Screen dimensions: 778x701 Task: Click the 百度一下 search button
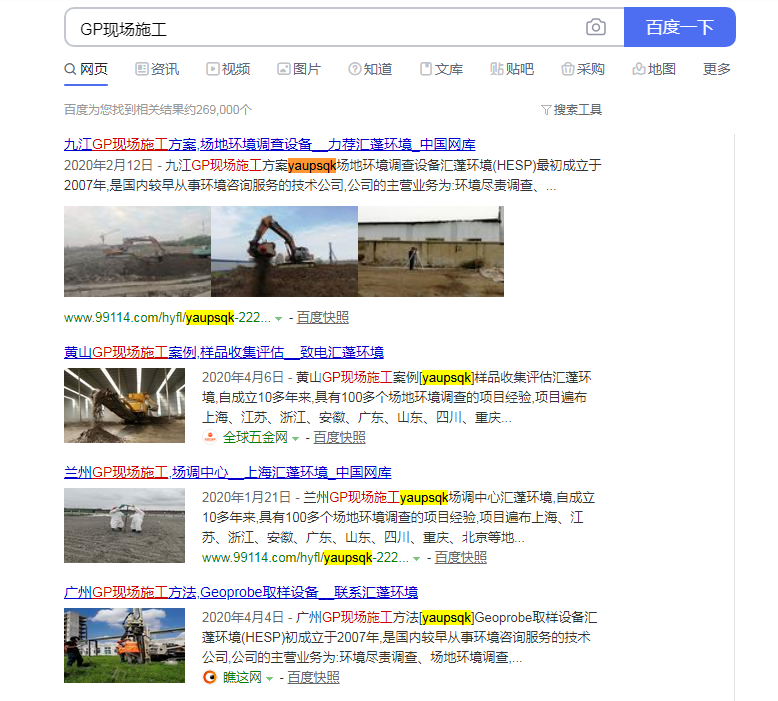click(x=679, y=27)
